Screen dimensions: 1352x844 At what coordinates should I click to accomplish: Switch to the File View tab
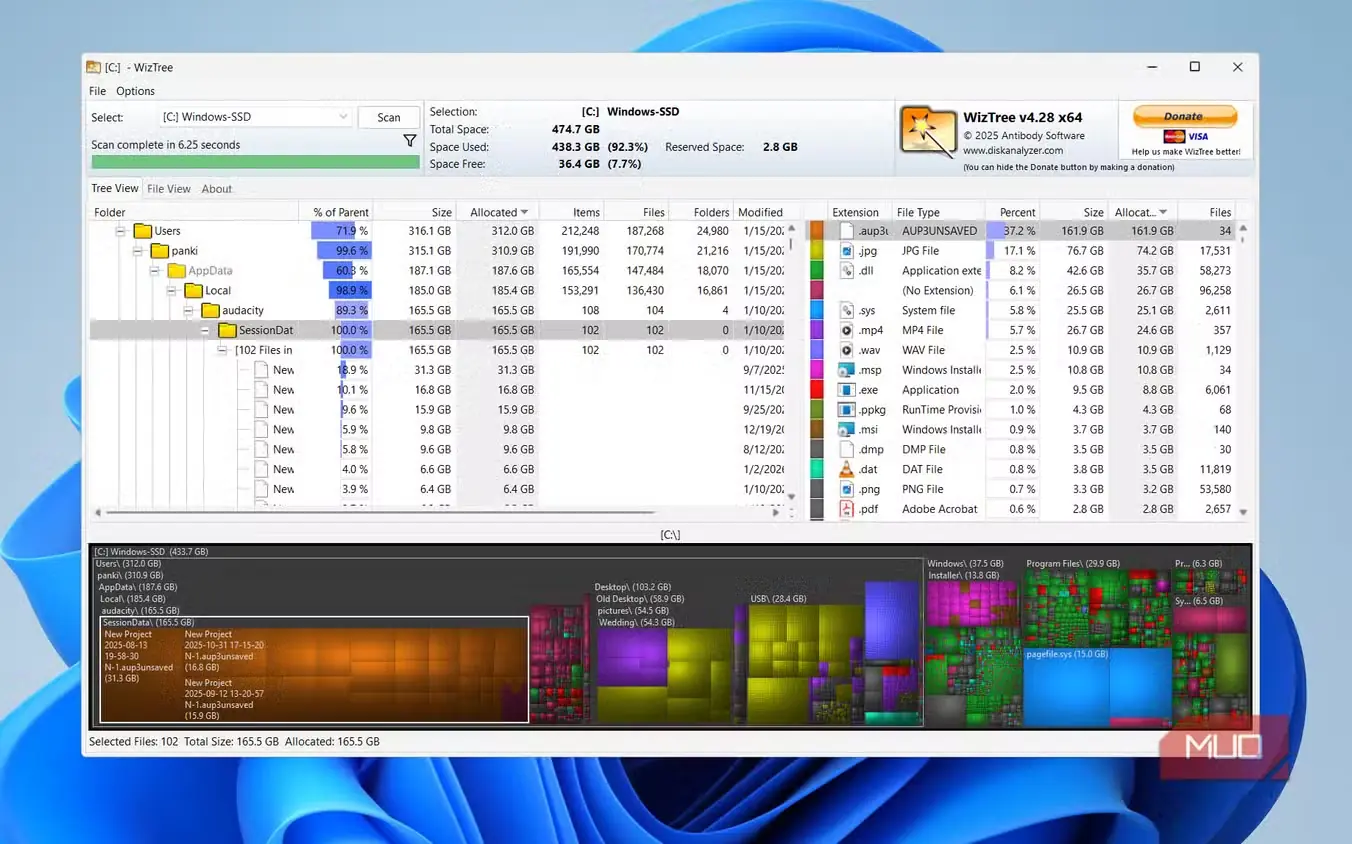169,188
